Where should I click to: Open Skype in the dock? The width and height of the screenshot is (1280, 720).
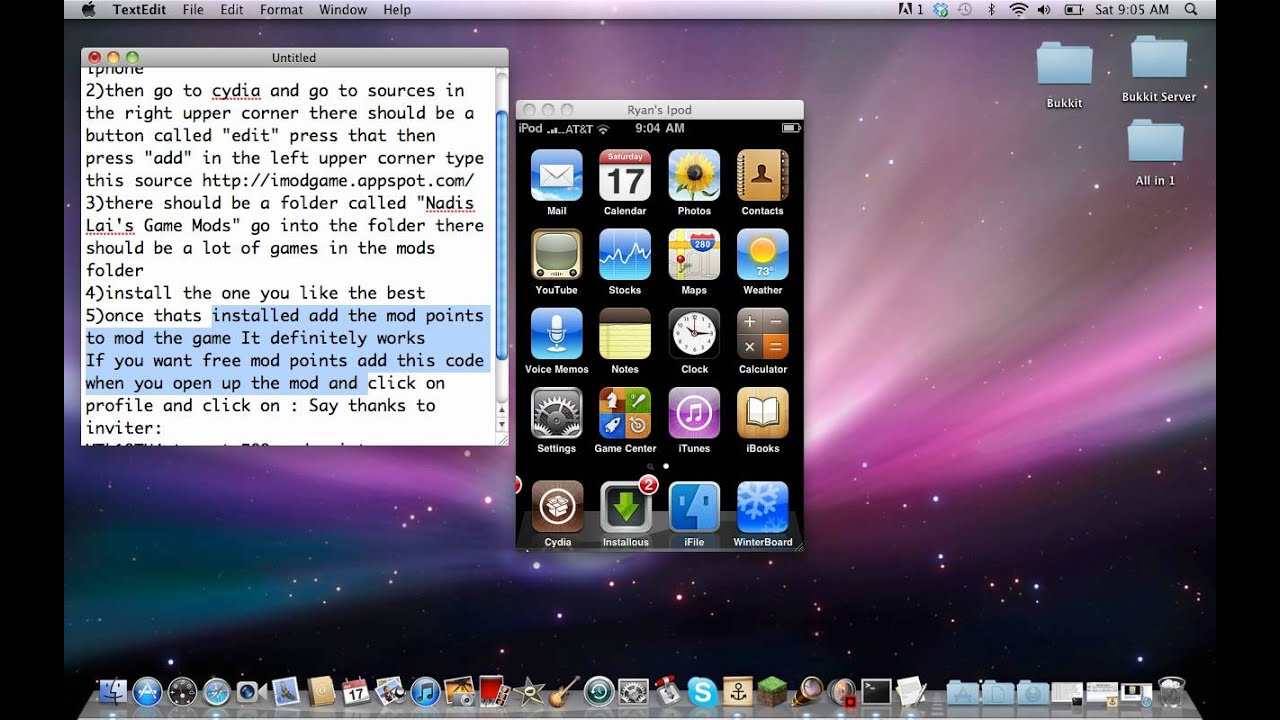point(703,692)
